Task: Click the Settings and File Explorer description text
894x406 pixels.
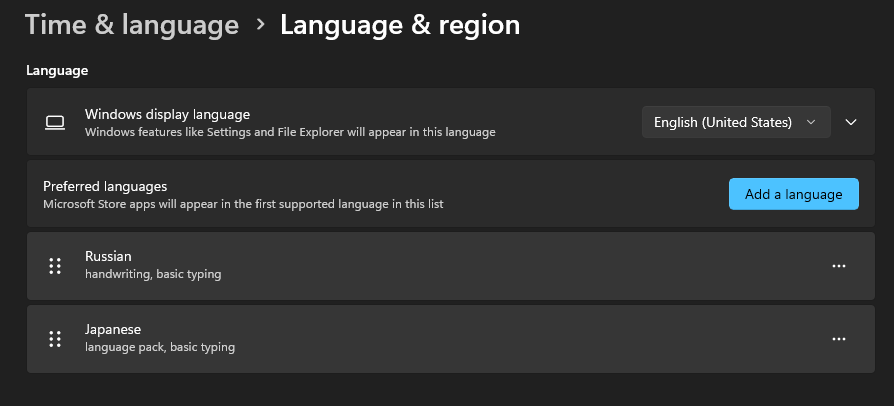Action: coord(290,131)
